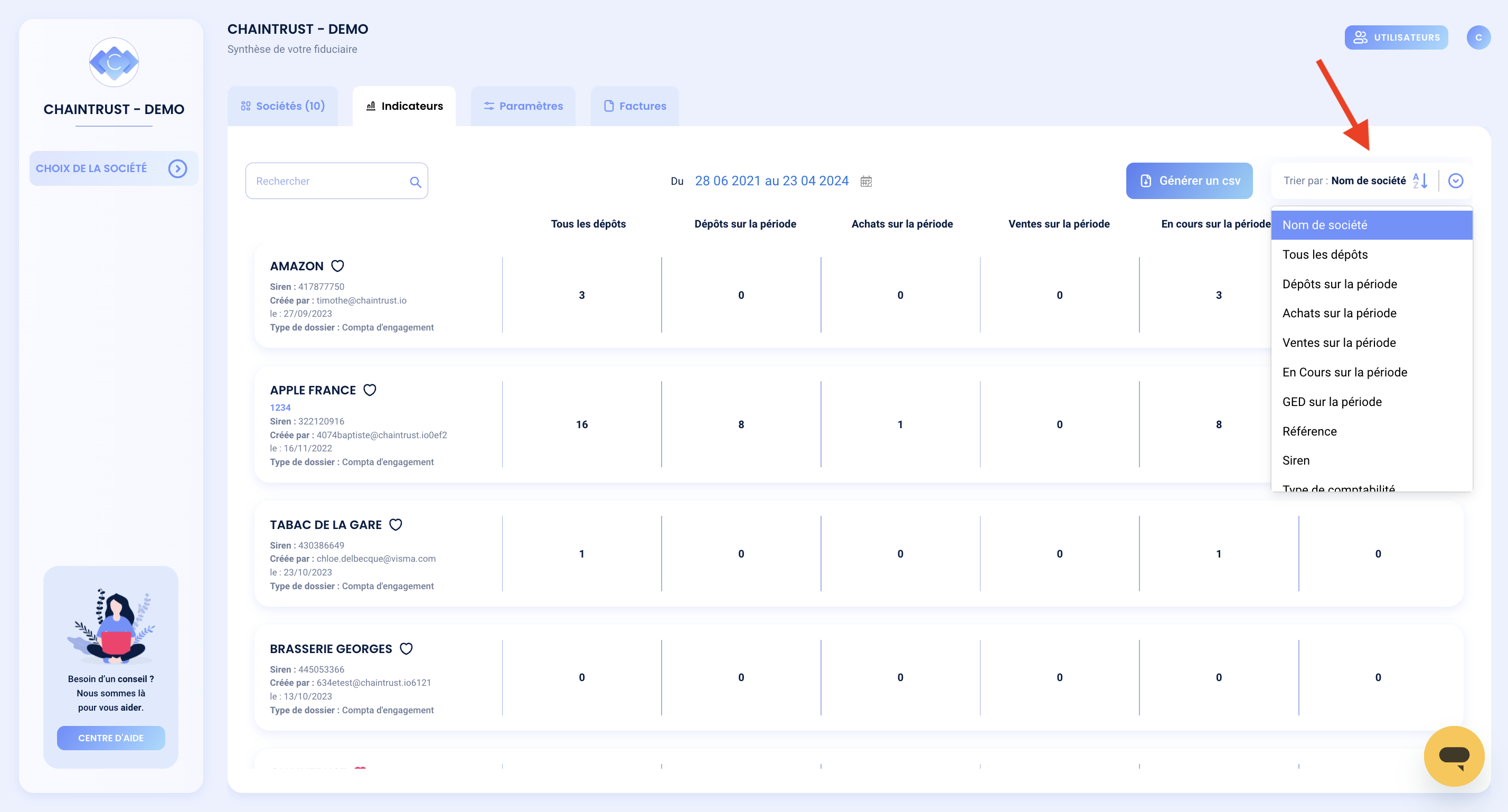Image resolution: width=1508 pixels, height=812 pixels.
Task: Switch to the Sociétés (10) tab
Action: (x=282, y=106)
